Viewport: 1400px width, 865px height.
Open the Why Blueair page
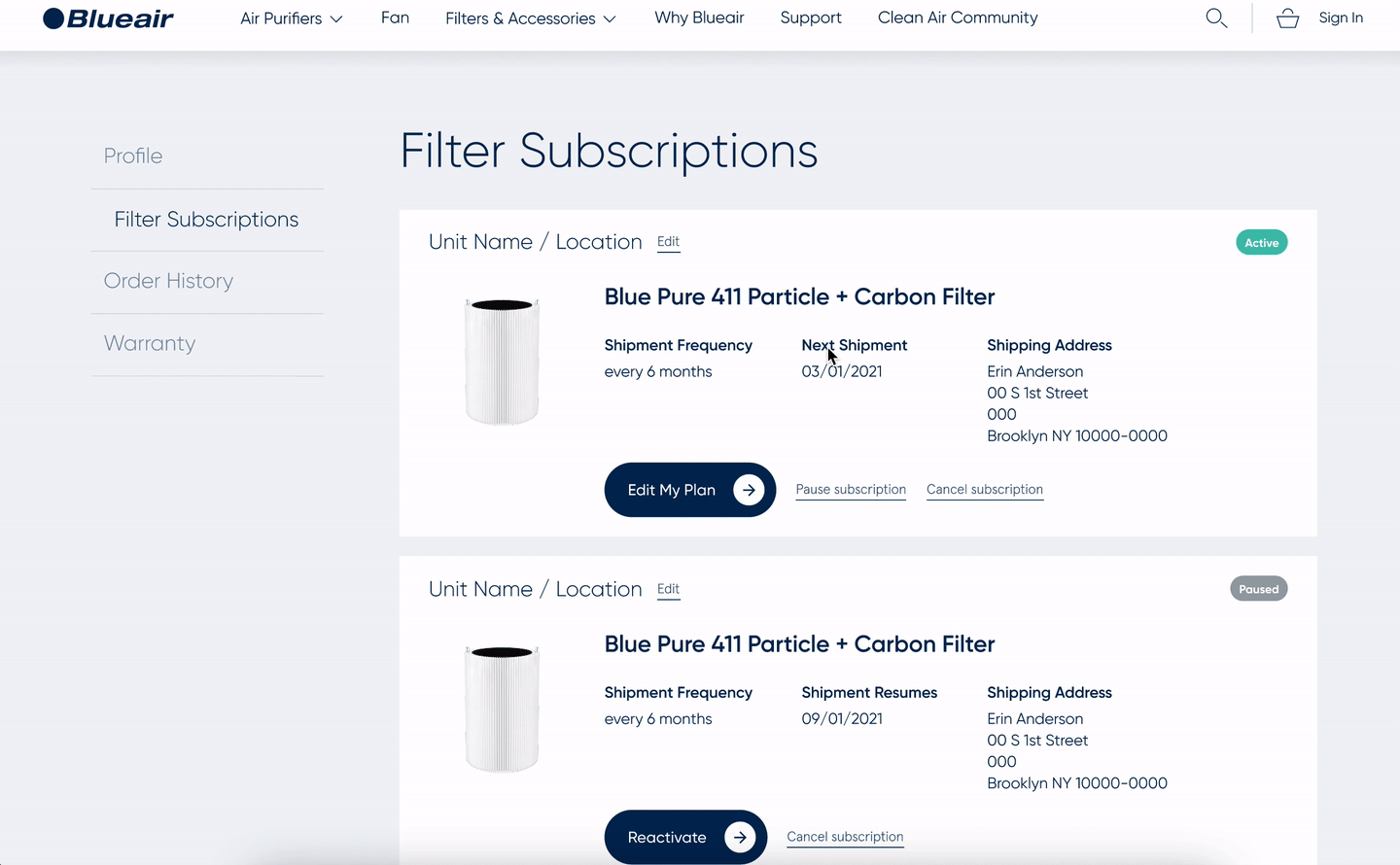click(699, 17)
